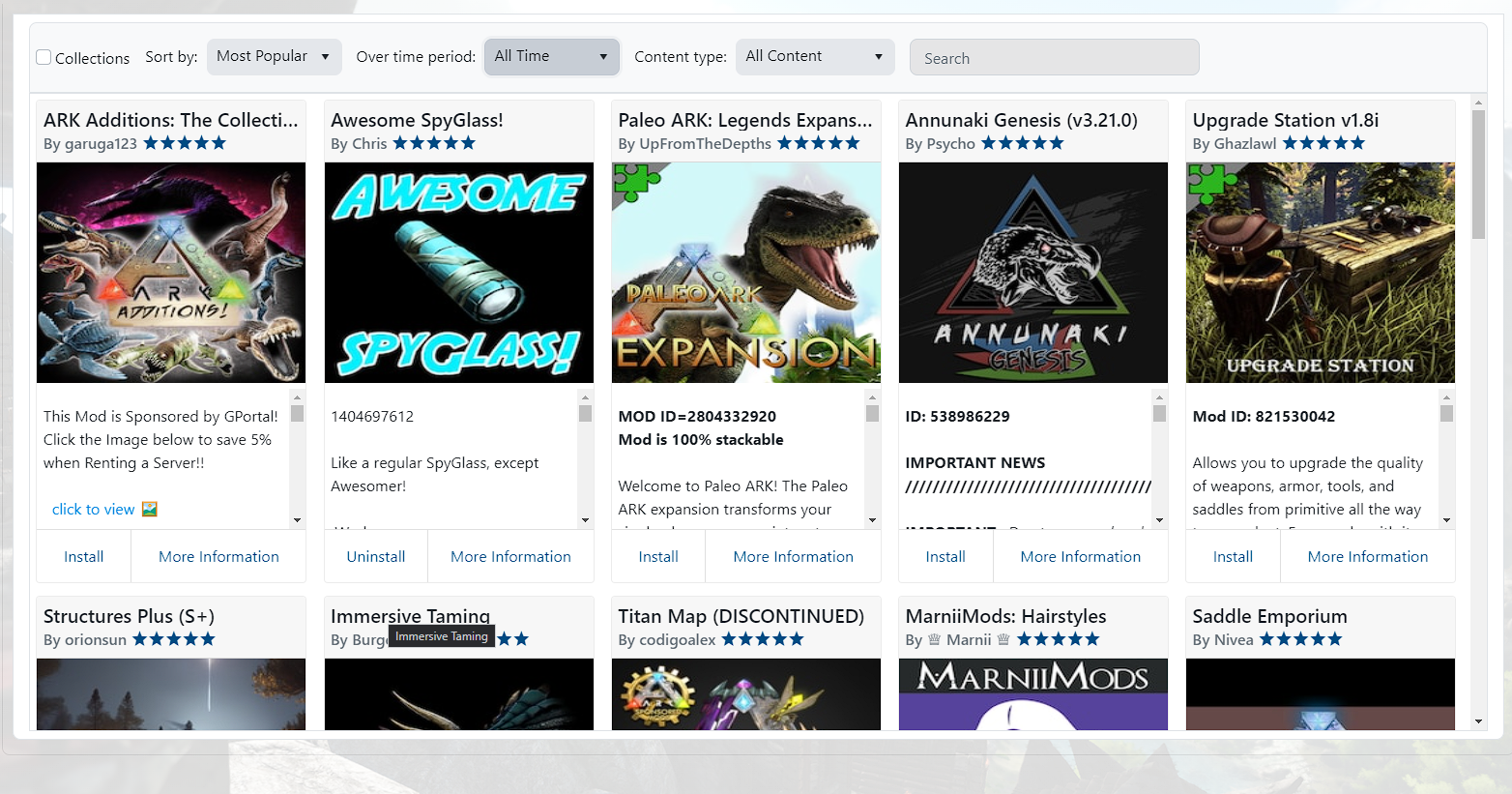Click the Annunaki Genesis thumbnail image

tap(1033, 273)
